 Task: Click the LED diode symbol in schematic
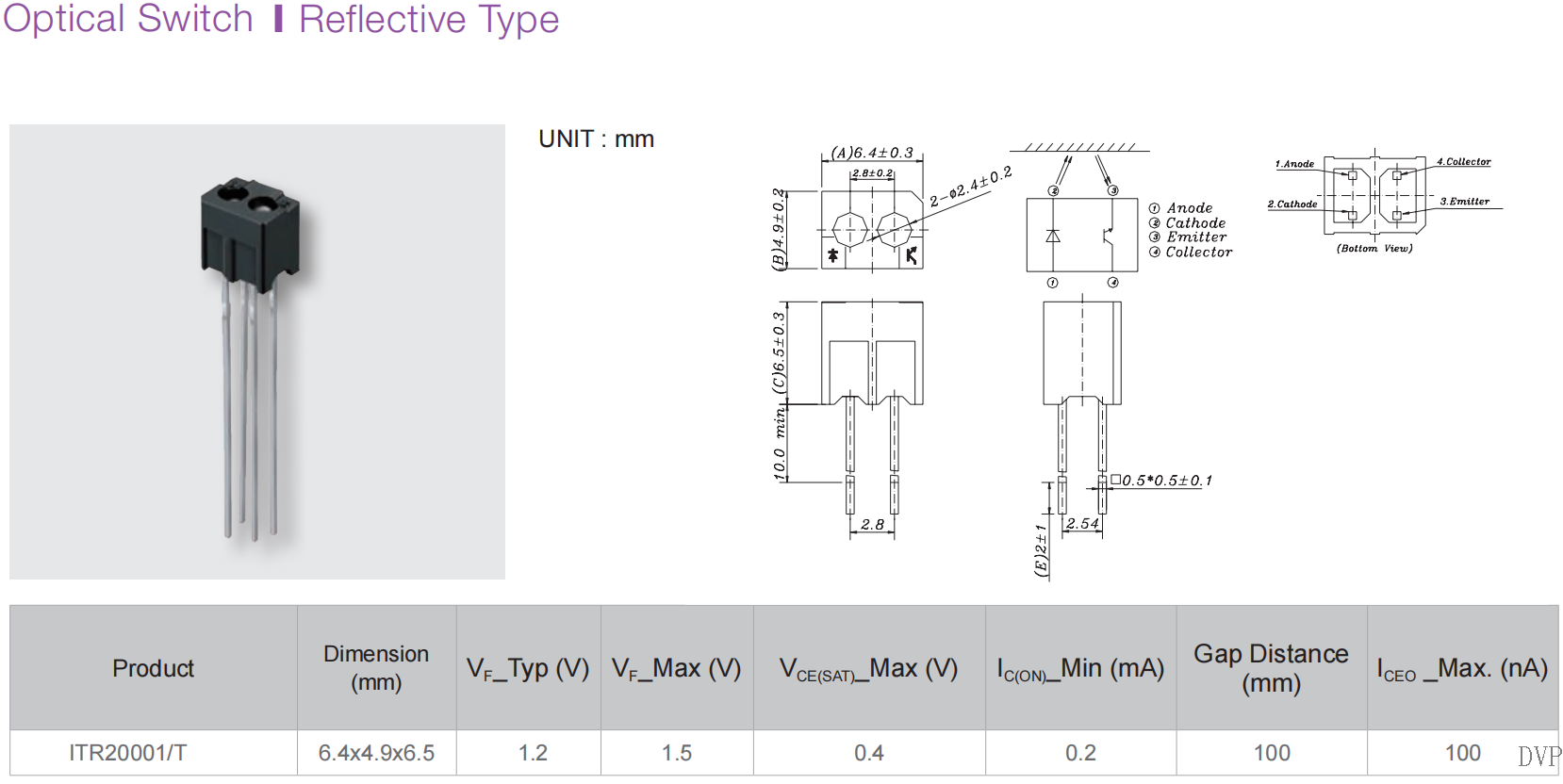1053,236
